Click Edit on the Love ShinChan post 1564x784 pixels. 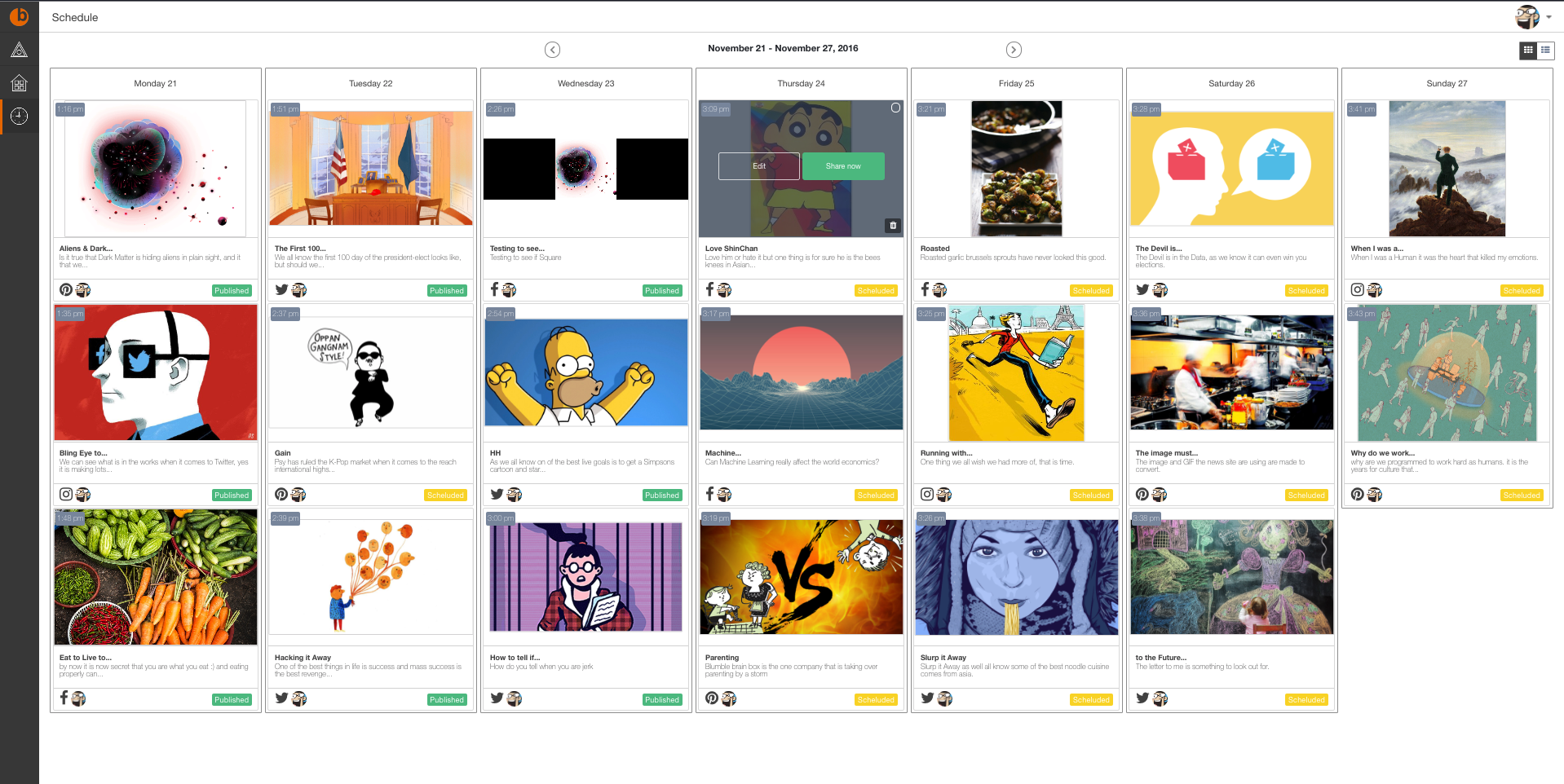click(x=759, y=166)
